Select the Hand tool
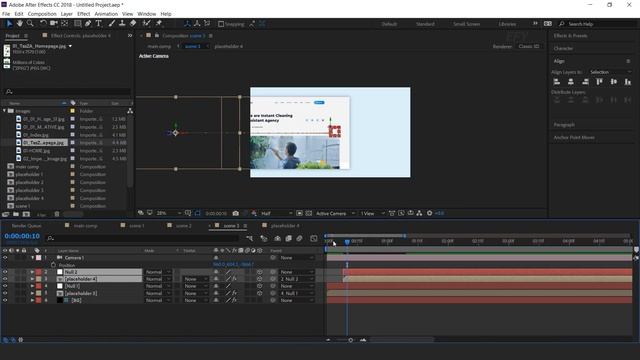The height and width of the screenshot is (360, 640). click(20, 24)
